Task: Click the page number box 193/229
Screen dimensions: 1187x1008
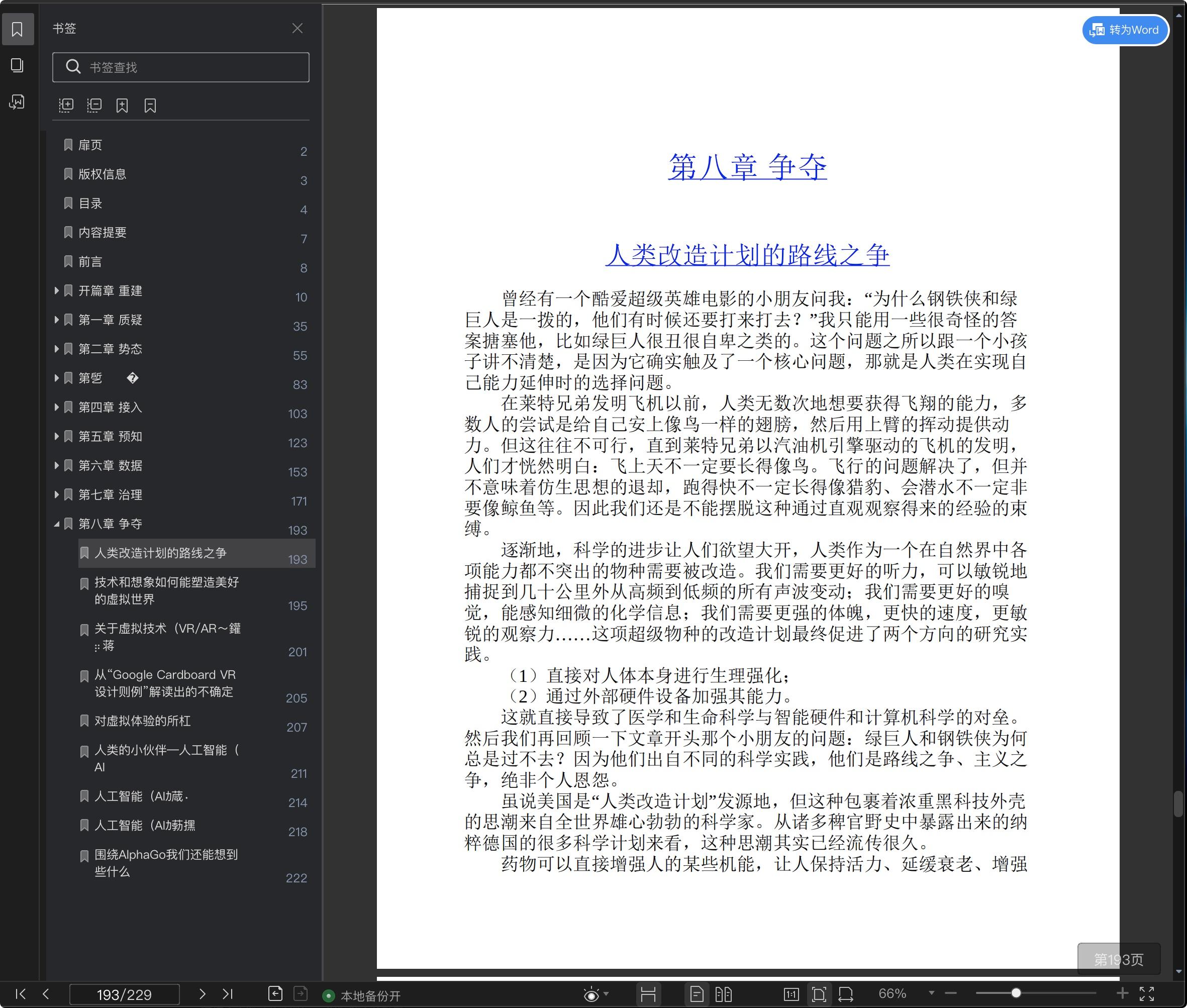Action: pos(124,994)
